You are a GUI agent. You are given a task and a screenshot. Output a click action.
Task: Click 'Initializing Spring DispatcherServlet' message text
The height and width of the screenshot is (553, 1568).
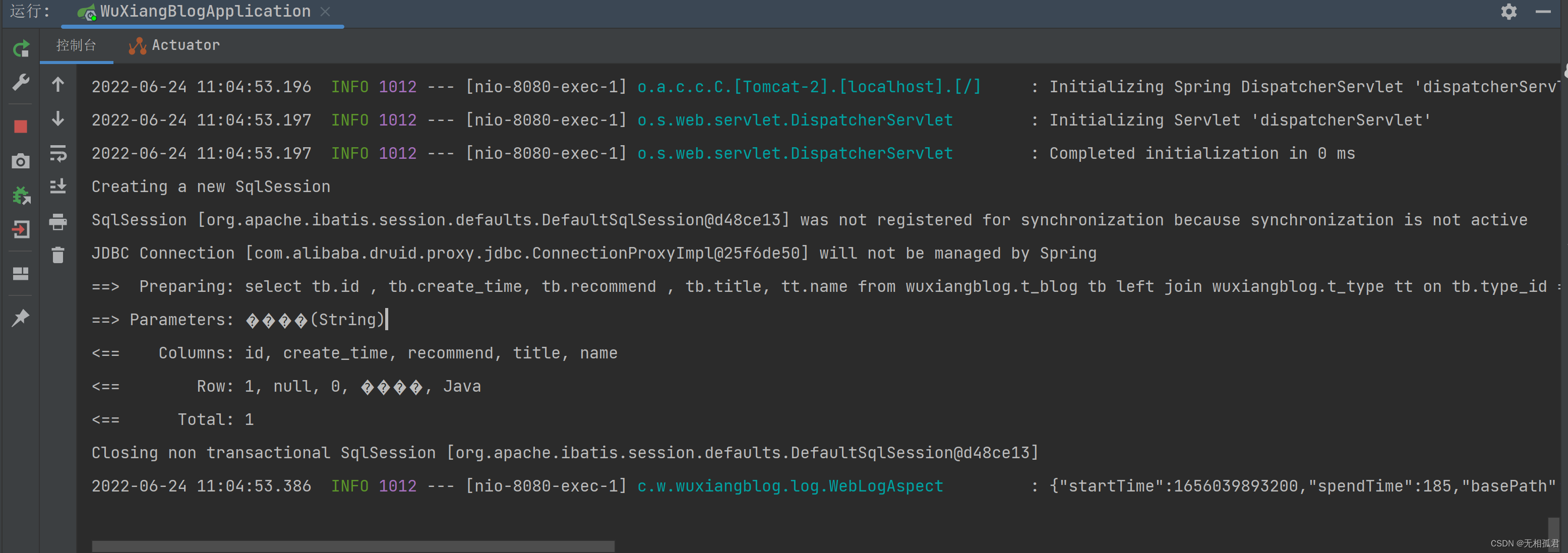1303,87
